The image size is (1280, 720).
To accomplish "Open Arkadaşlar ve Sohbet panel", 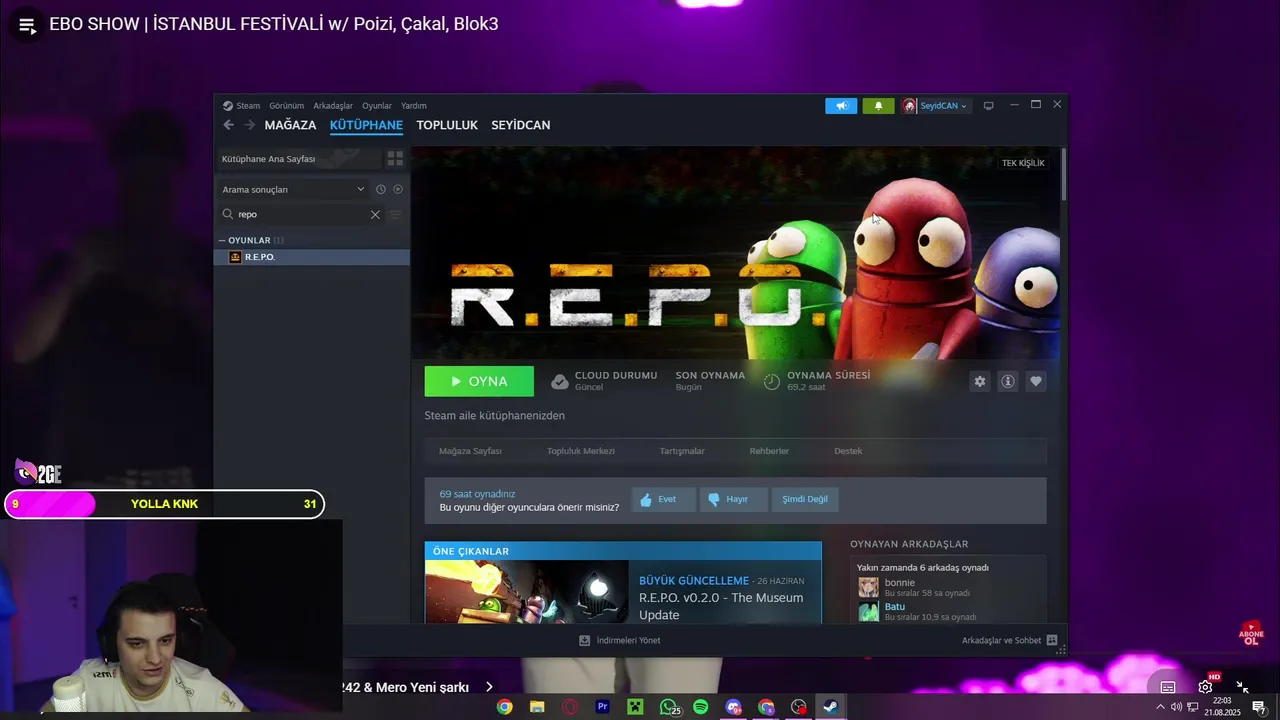I will click(1010, 640).
